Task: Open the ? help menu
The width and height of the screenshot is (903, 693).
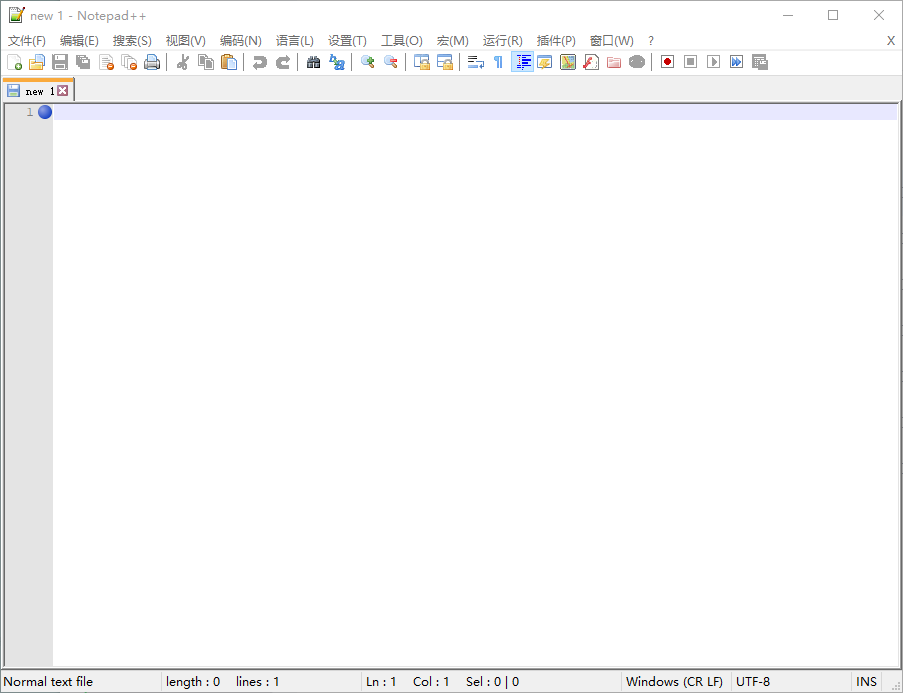Action: point(651,41)
